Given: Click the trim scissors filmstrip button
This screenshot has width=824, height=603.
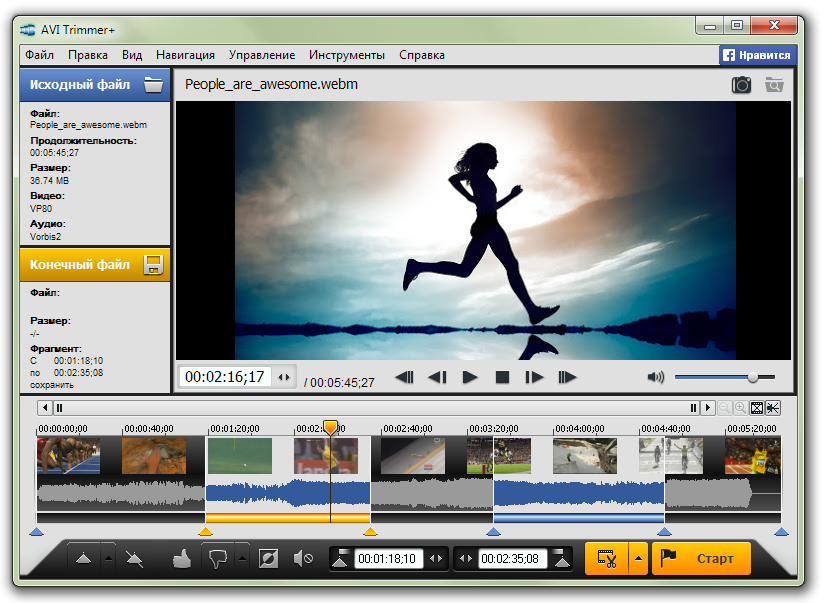Looking at the screenshot, I should [607, 559].
